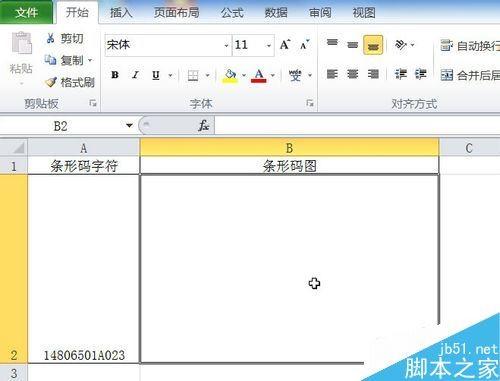Image resolution: width=500 pixels, height=381 pixels.
Task: Open the border style dropdown arrow
Action: pos(207,75)
